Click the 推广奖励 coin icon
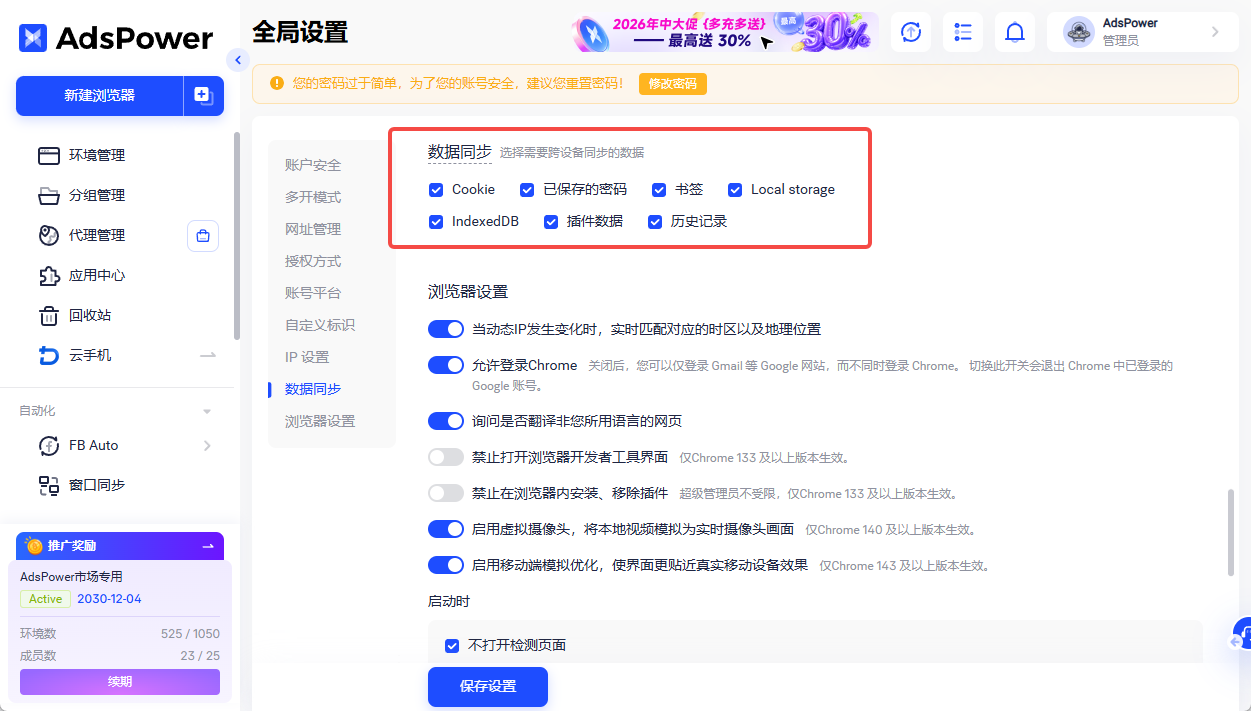The height and width of the screenshot is (711, 1251). tap(34, 546)
